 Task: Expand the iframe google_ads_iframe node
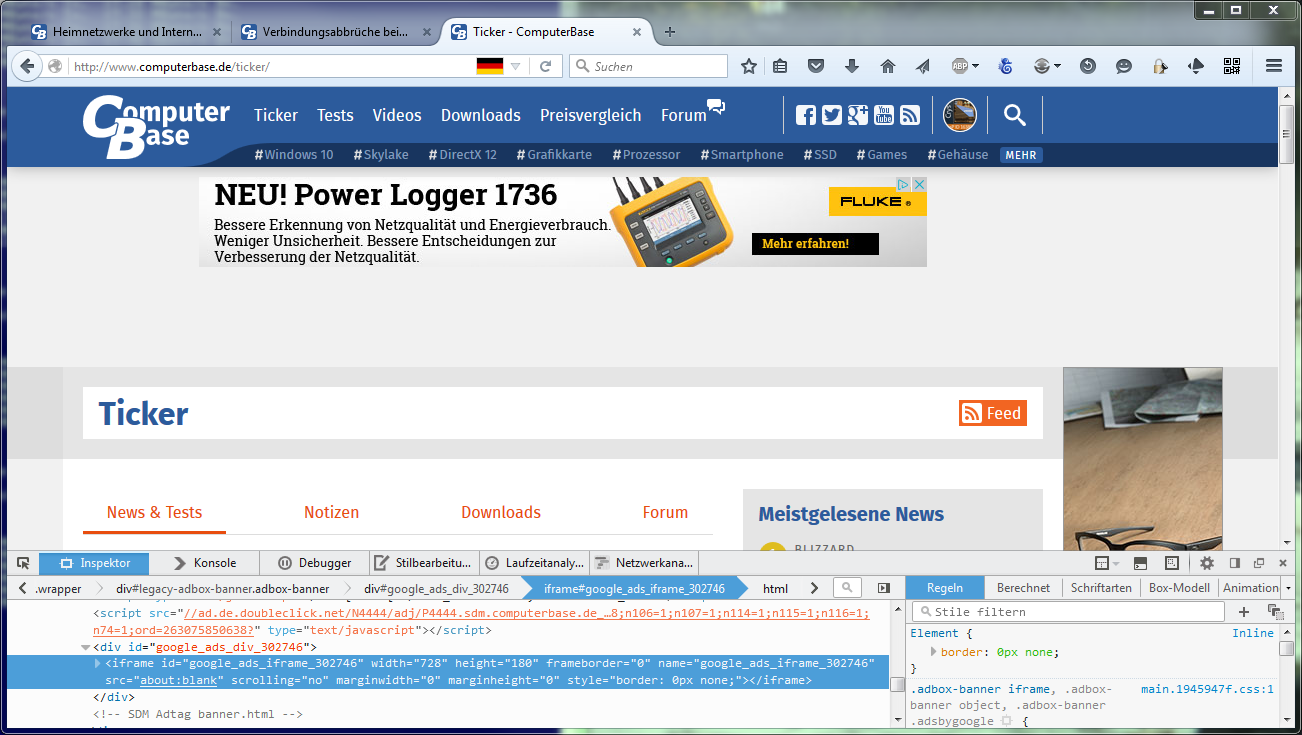pyautogui.click(x=98, y=663)
